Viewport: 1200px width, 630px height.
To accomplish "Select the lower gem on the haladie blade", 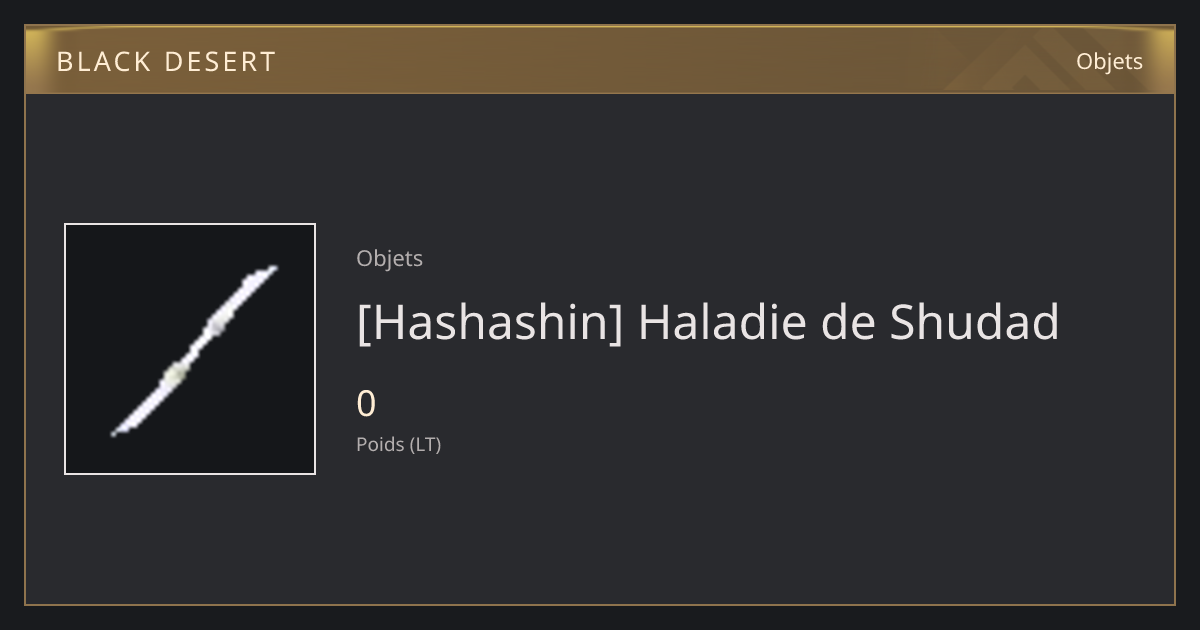I will [175, 375].
